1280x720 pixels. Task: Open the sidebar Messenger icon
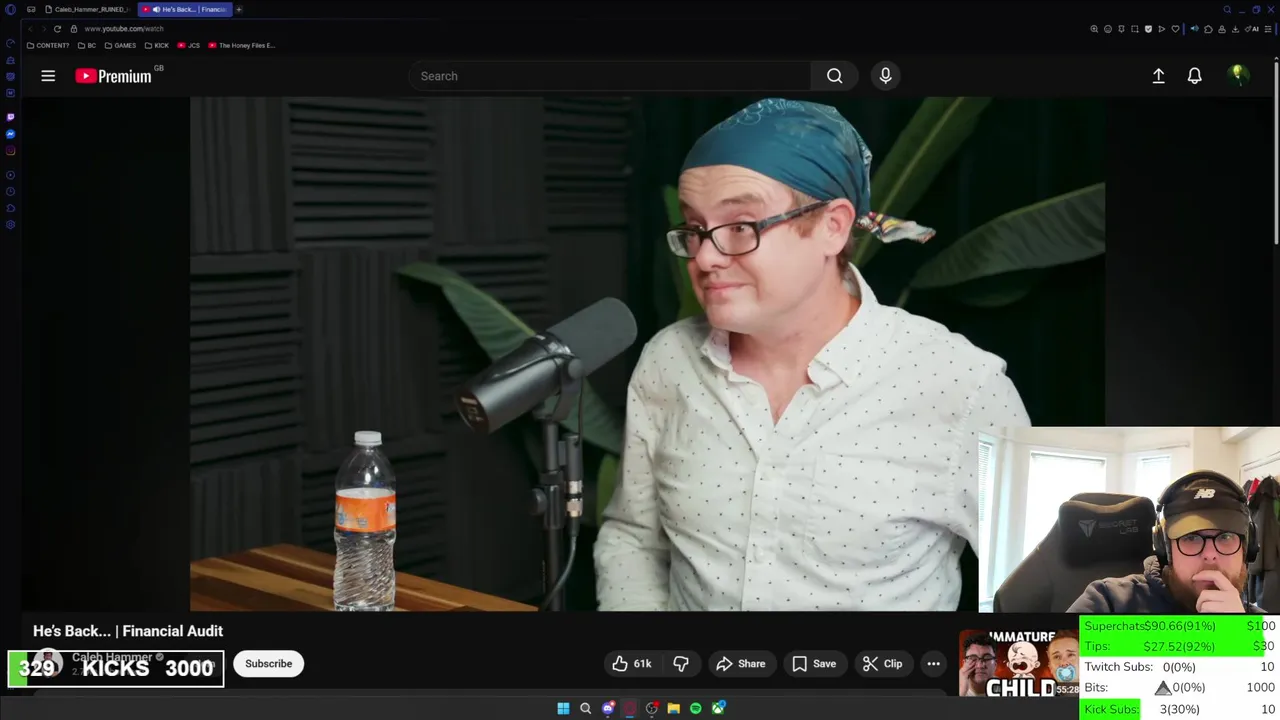(x=10, y=134)
